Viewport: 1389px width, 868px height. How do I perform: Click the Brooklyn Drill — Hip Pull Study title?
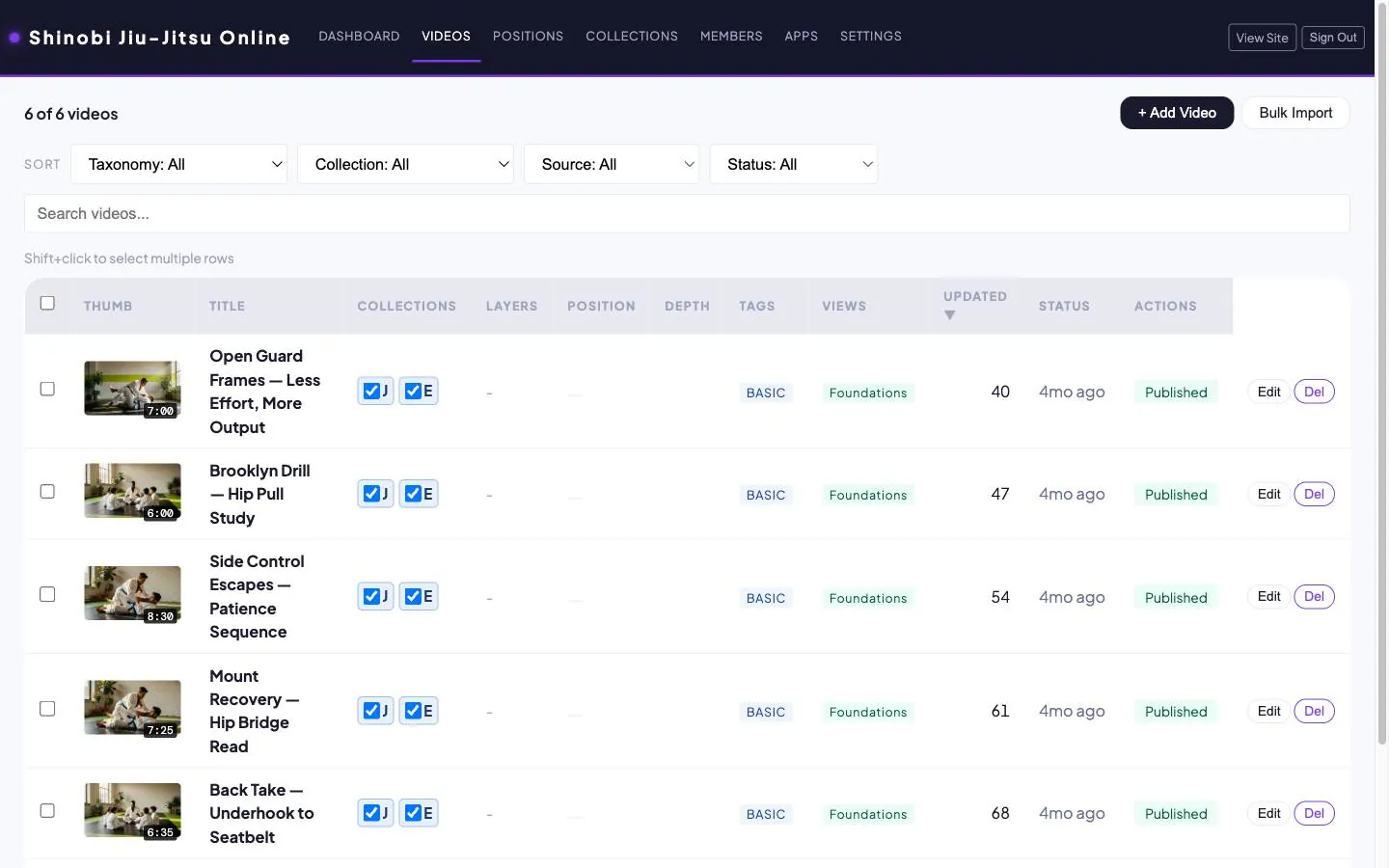(x=260, y=494)
